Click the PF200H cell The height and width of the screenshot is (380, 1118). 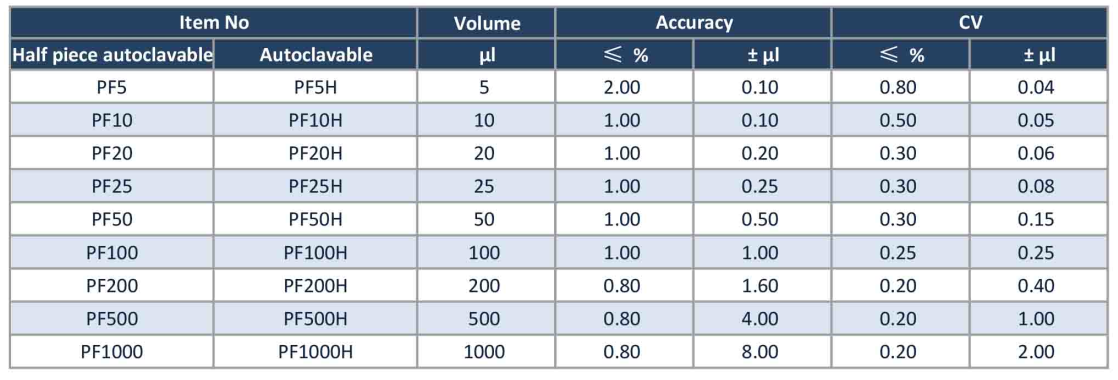click(x=315, y=285)
